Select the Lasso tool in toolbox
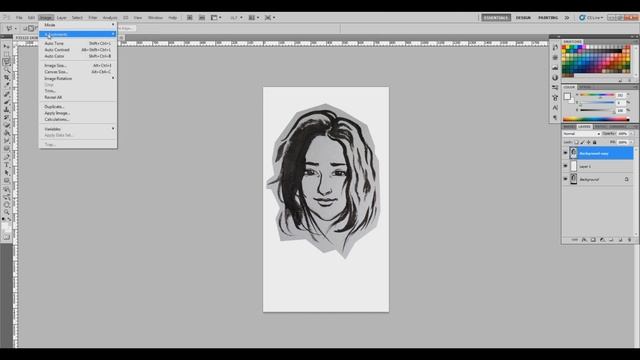Viewport: 640px width, 360px height. point(7,62)
